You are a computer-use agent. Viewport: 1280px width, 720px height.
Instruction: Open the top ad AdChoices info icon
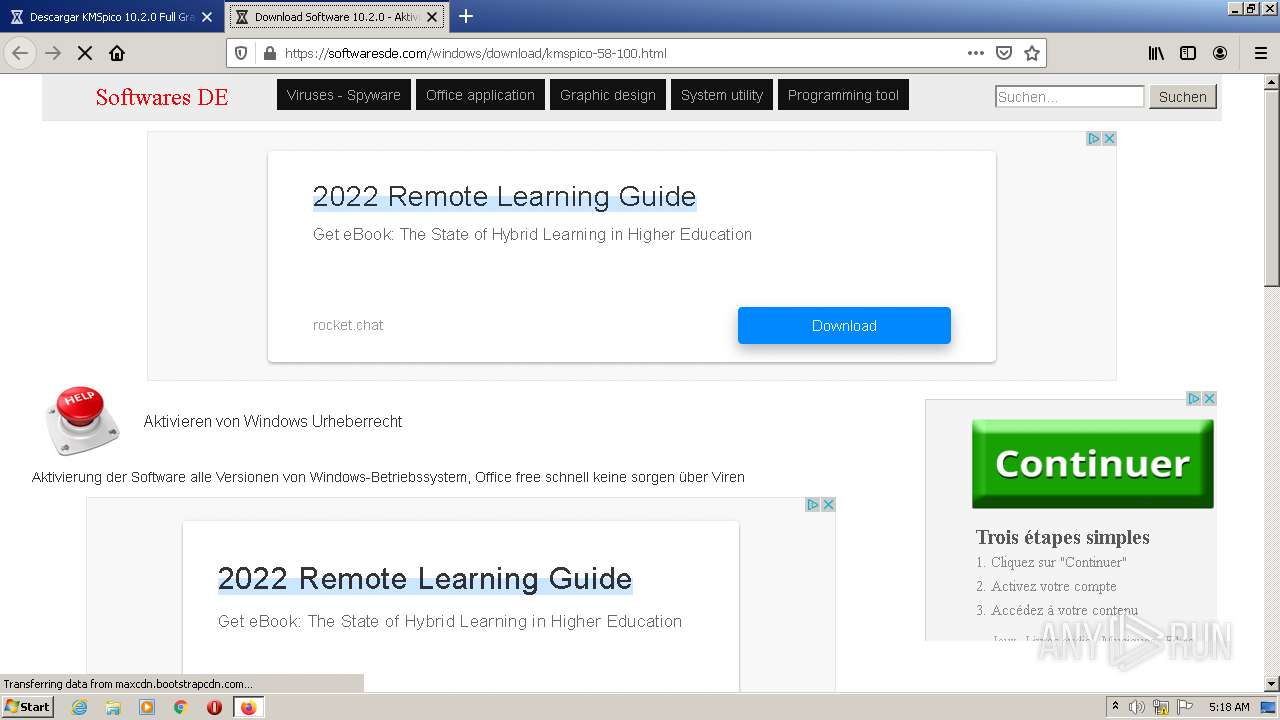click(1094, 139)
